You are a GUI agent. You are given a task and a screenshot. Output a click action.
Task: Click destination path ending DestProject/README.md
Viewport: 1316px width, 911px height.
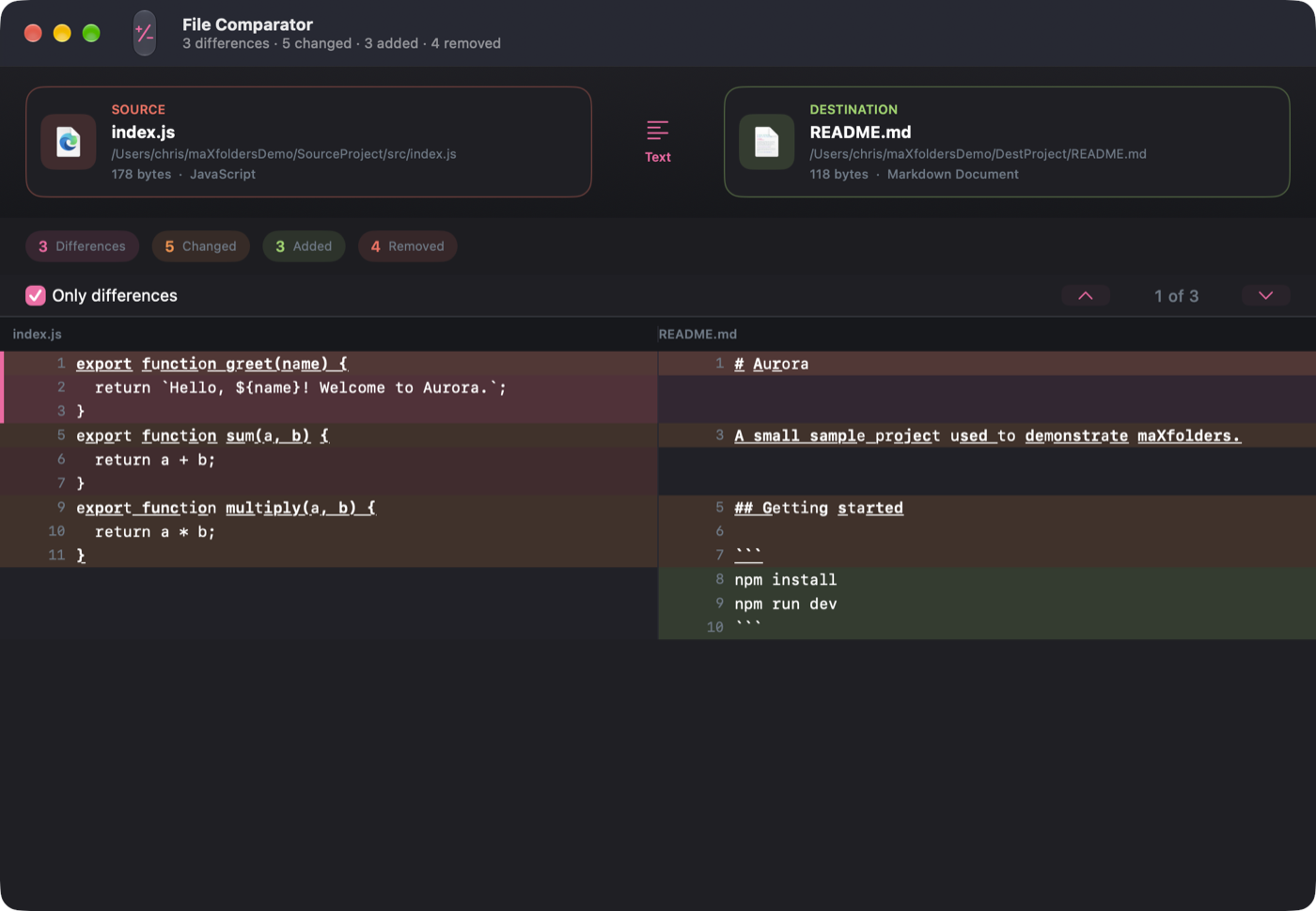click(x=978, y=154)
